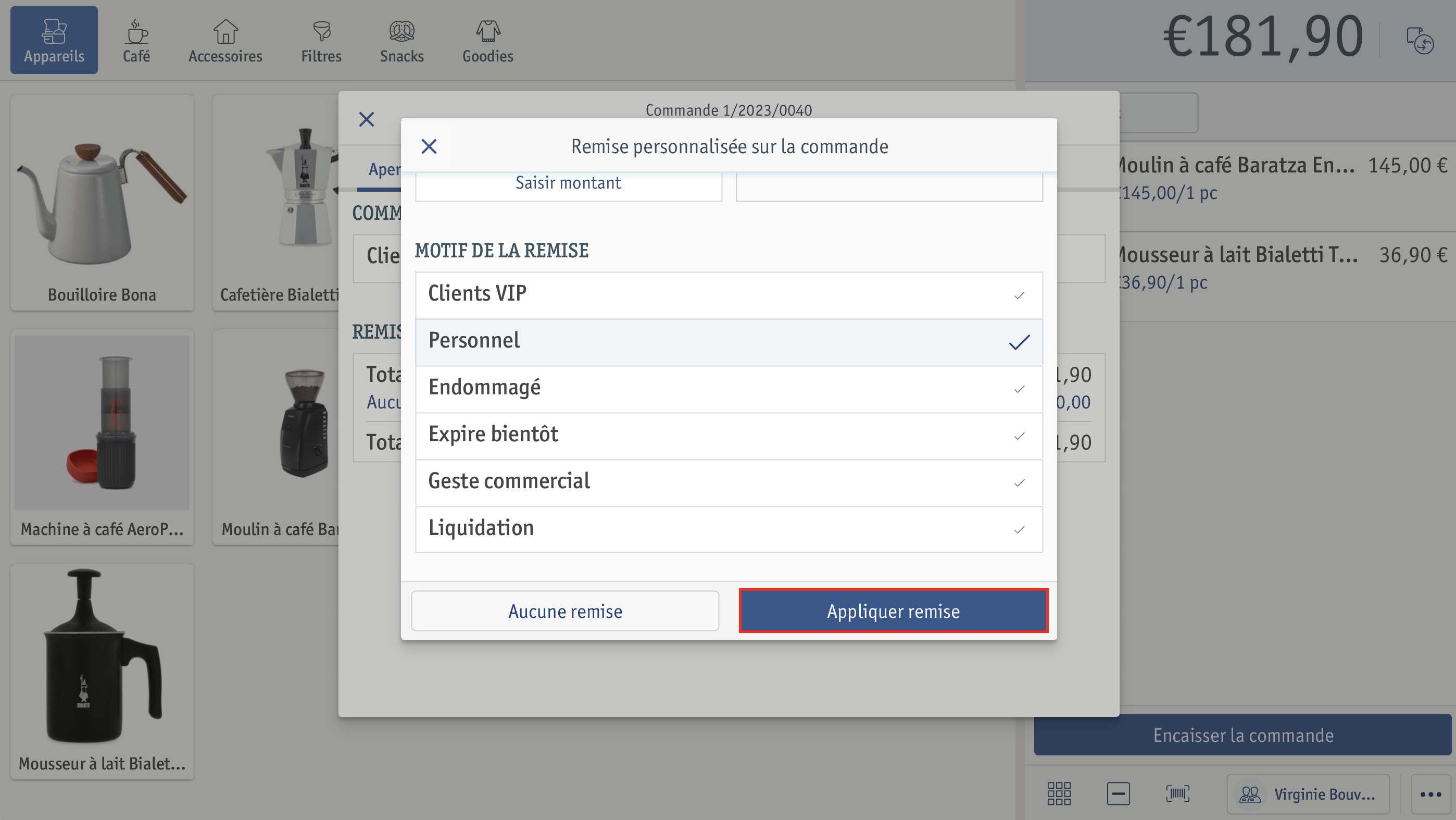Select Personnel as discount reason
Viewport: 1456px width, 820px height.
coord(729,342)
